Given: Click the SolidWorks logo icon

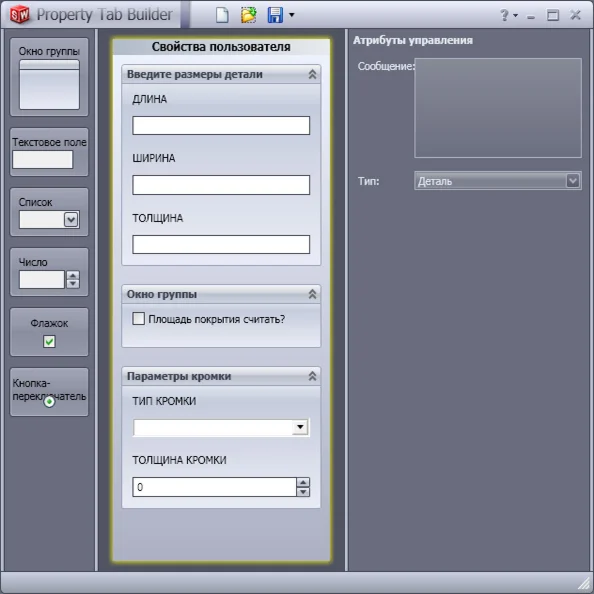Looking at the screenshot, I should coord(19,14).
